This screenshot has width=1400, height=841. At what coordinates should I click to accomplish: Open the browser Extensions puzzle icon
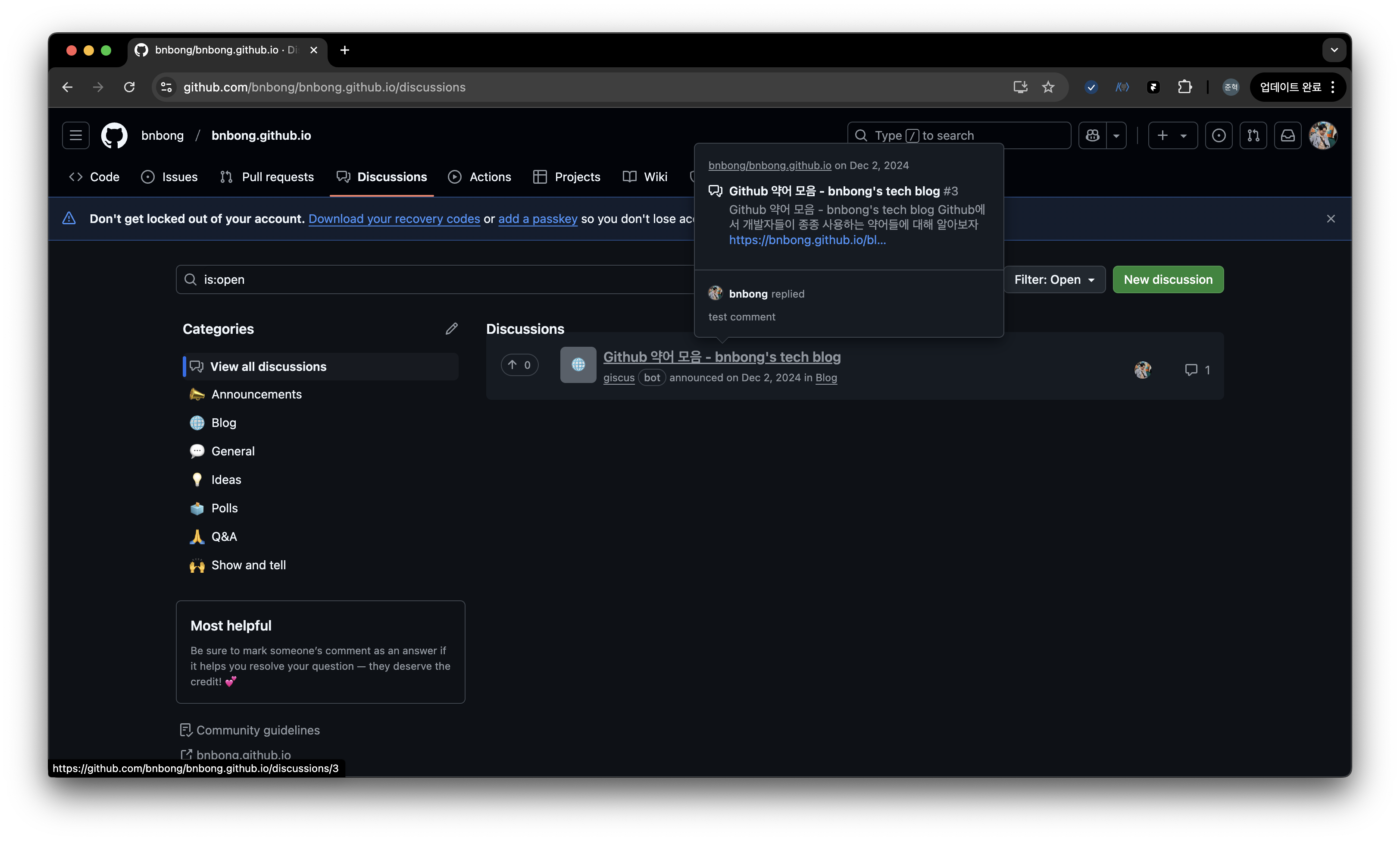pyautogui.click(x=1185, y=87)
